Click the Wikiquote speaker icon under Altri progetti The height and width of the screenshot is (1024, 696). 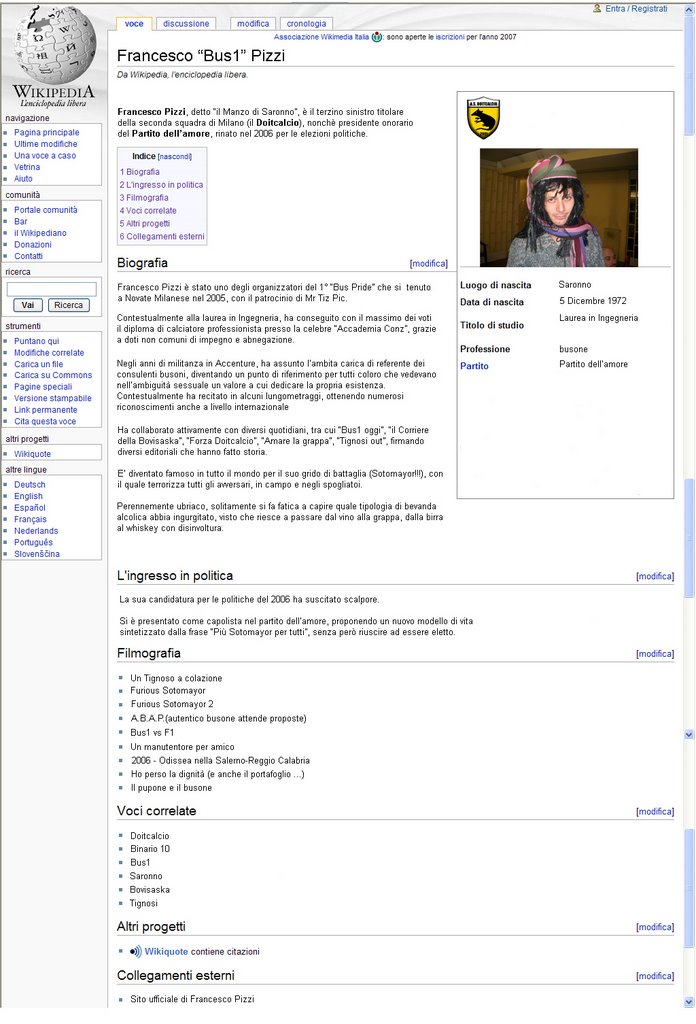tap(136, 952)
